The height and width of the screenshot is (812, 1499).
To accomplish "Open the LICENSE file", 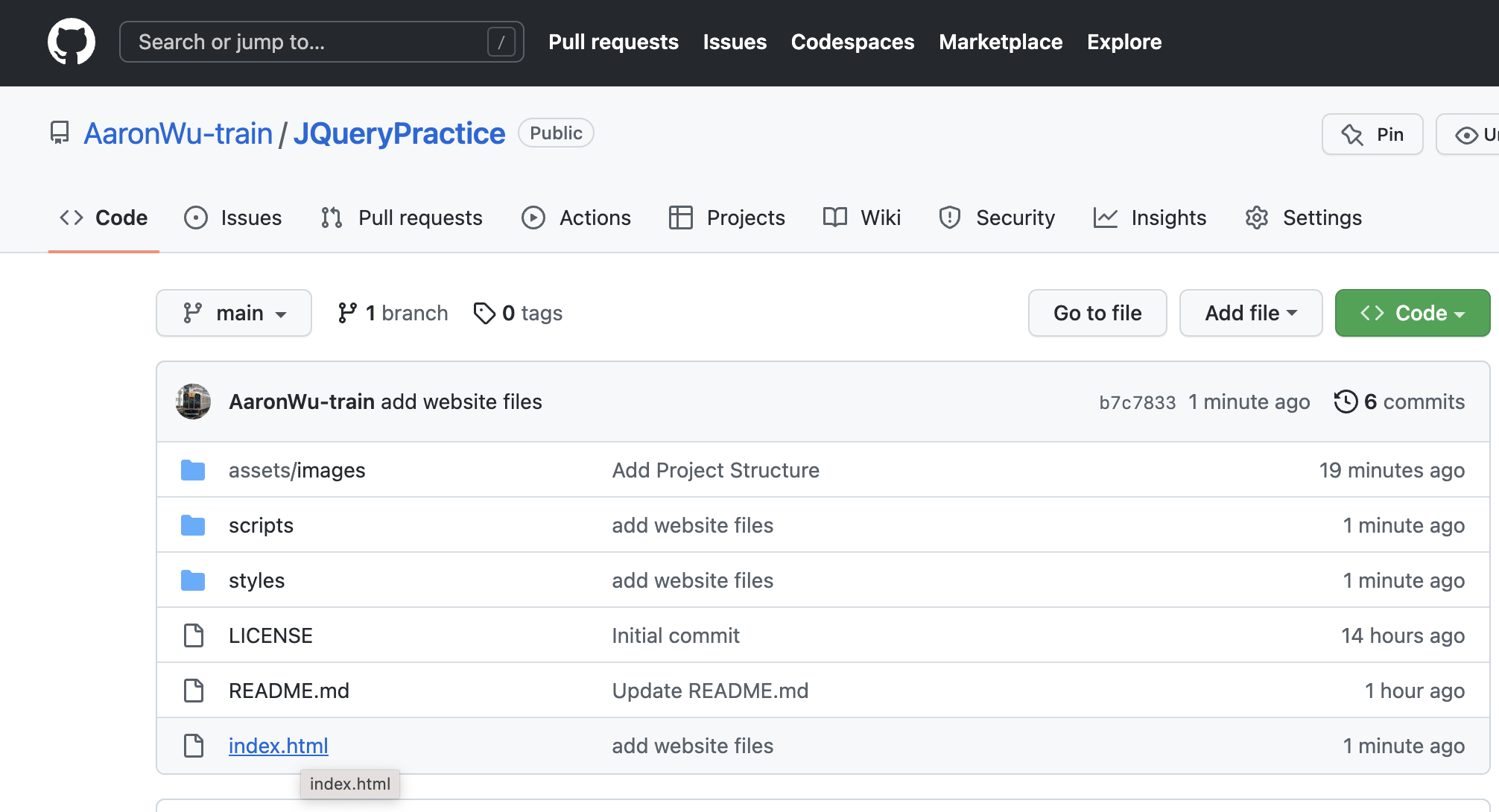I will (x=270, y=635).
